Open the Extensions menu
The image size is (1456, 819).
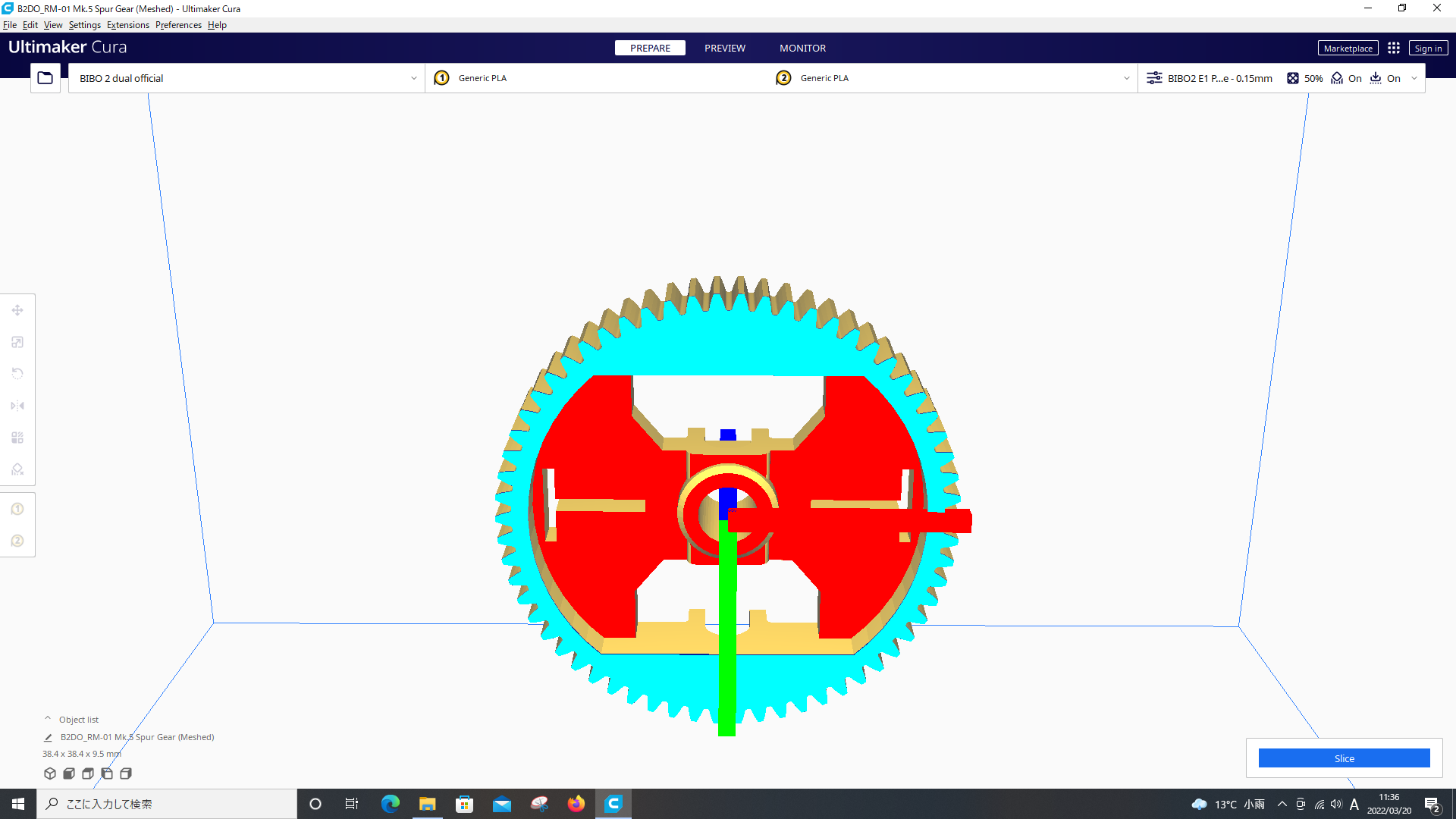[128, 25]
